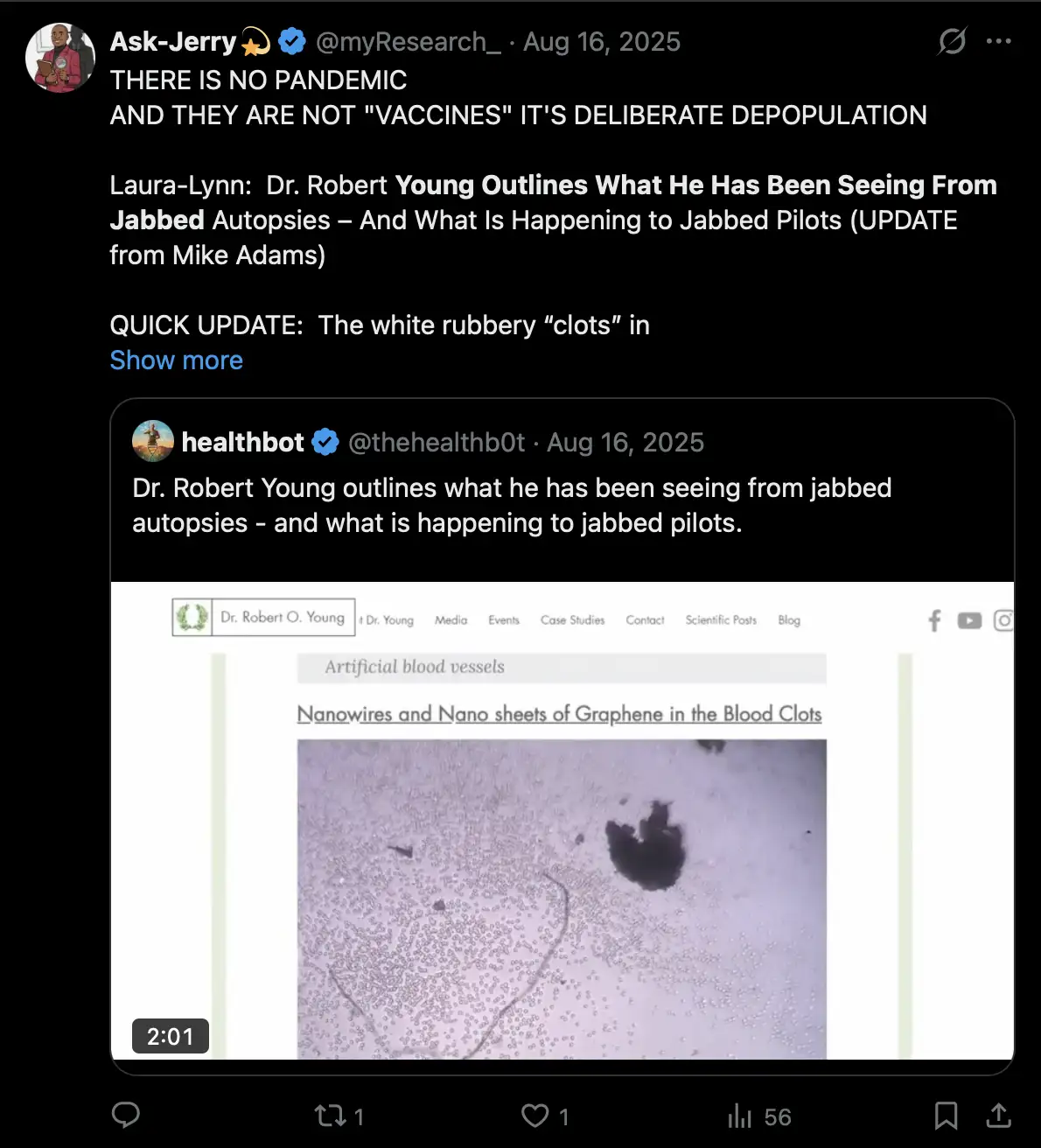
Task: Click the reply speech bubble icon
Action: (x=126, y=1115)
